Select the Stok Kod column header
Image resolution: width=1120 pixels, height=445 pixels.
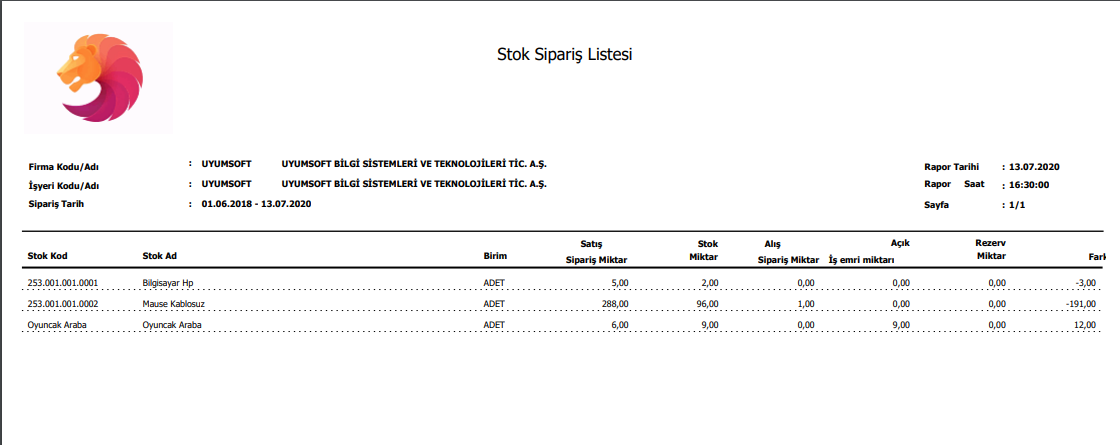coord(47,256)
